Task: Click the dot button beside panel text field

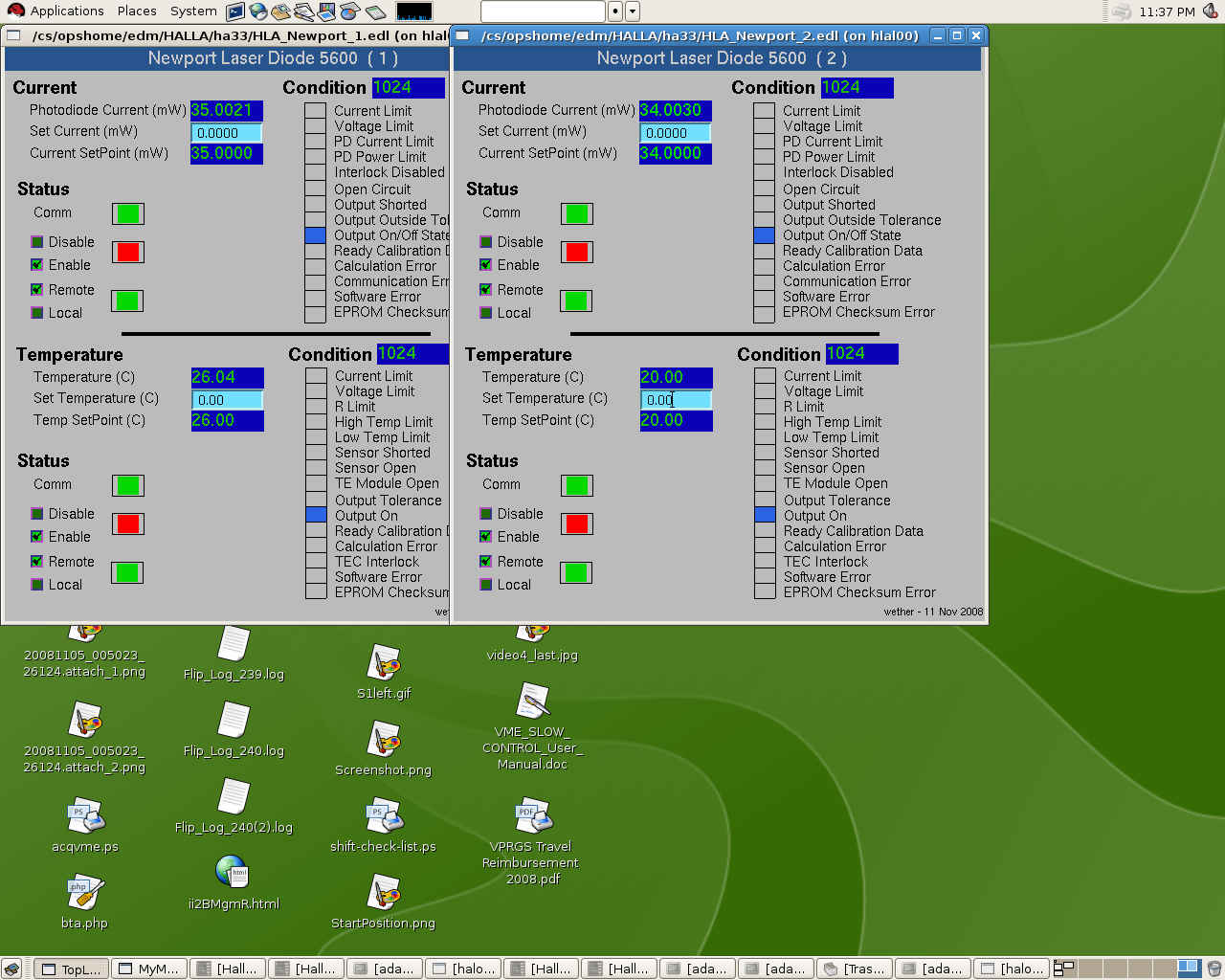Action: pyautogui.click(x=615, y=11)
